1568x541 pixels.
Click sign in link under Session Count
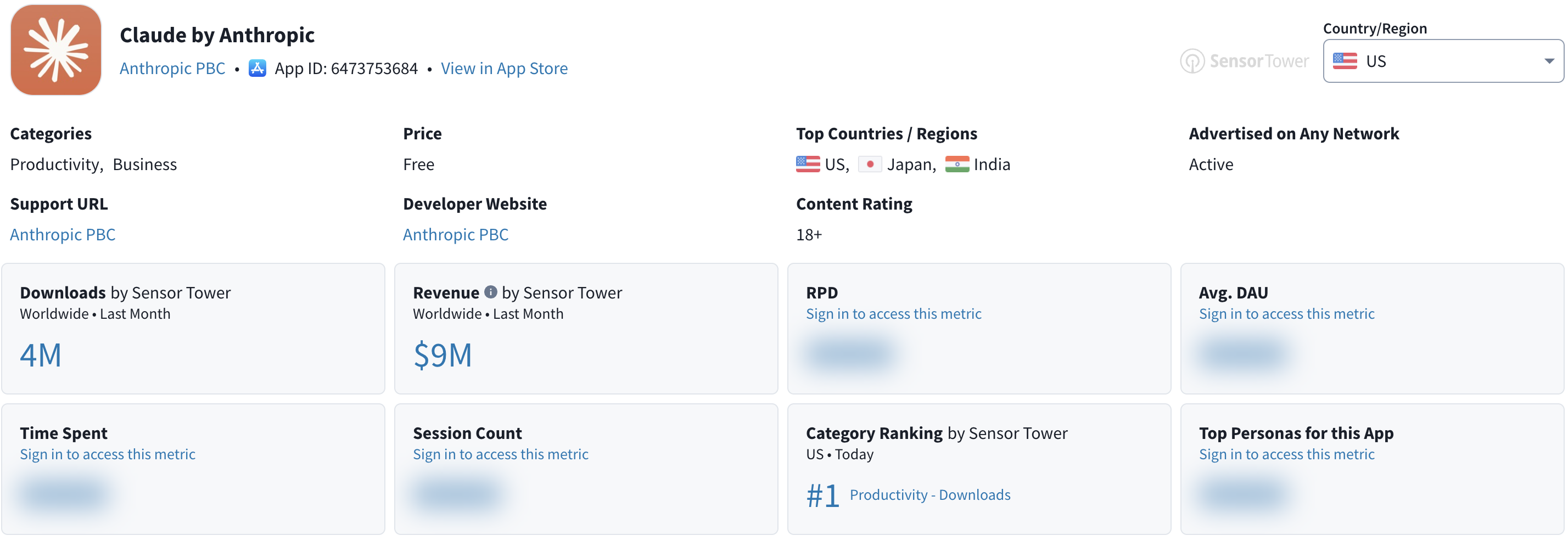click(x=500, y=455)
